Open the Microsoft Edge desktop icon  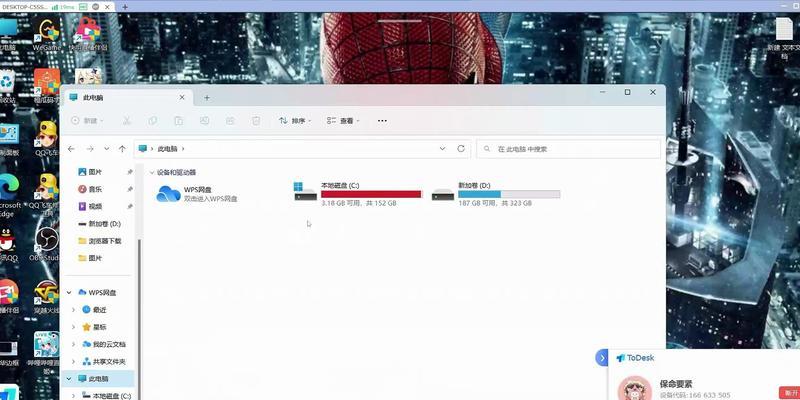click(x=9, y=196)
